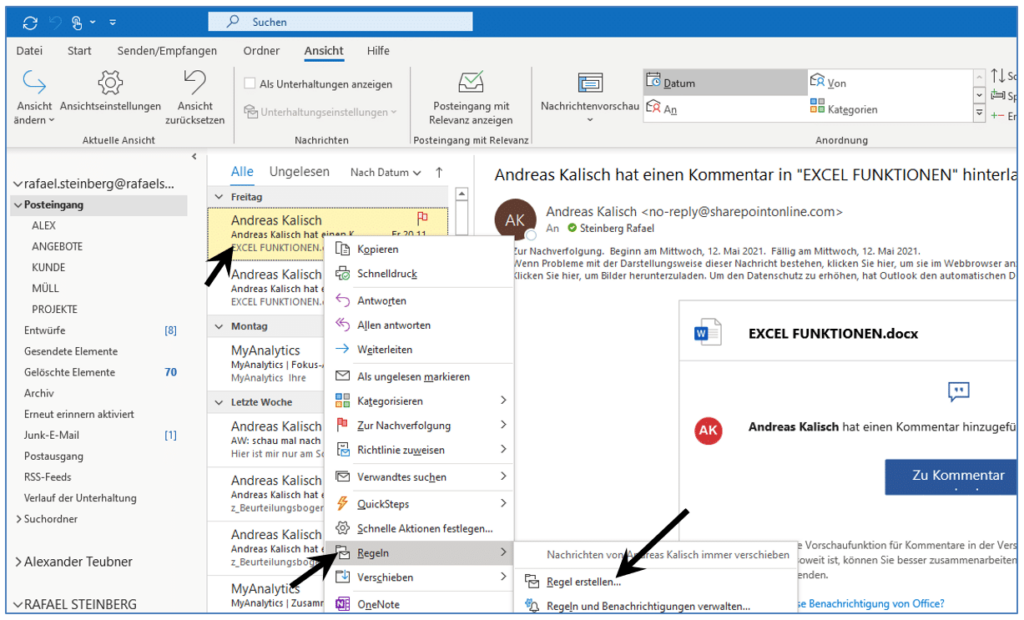Expand Alexander Teubner account
The height and width of the screenshot is (620, 1024).
(18, 562)
